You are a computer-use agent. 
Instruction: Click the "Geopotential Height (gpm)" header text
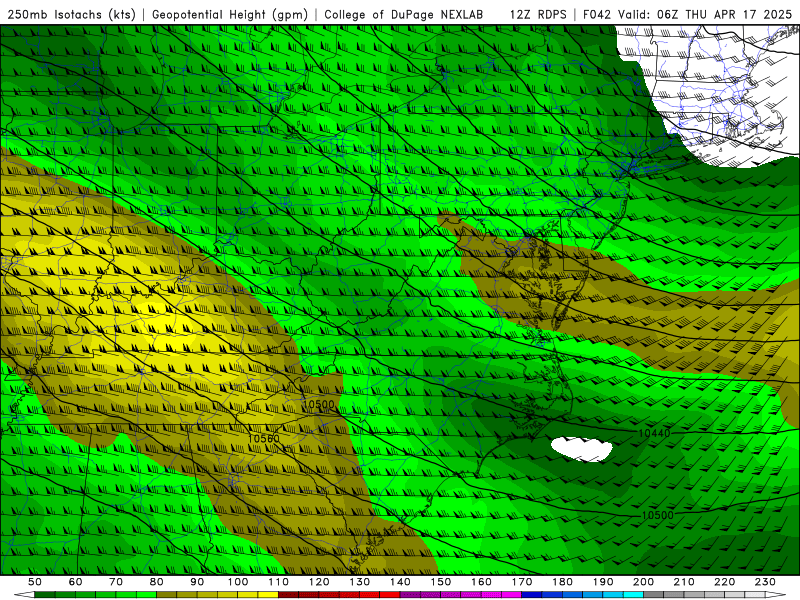(x=230, y=15)
